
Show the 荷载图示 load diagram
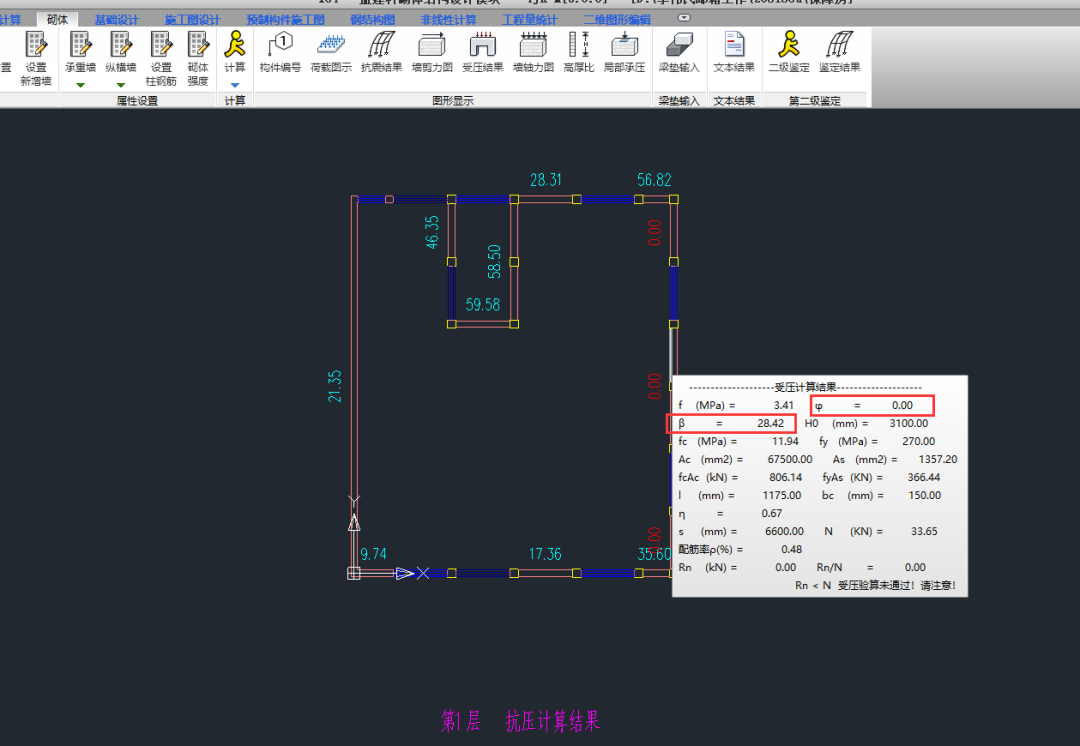331,45
